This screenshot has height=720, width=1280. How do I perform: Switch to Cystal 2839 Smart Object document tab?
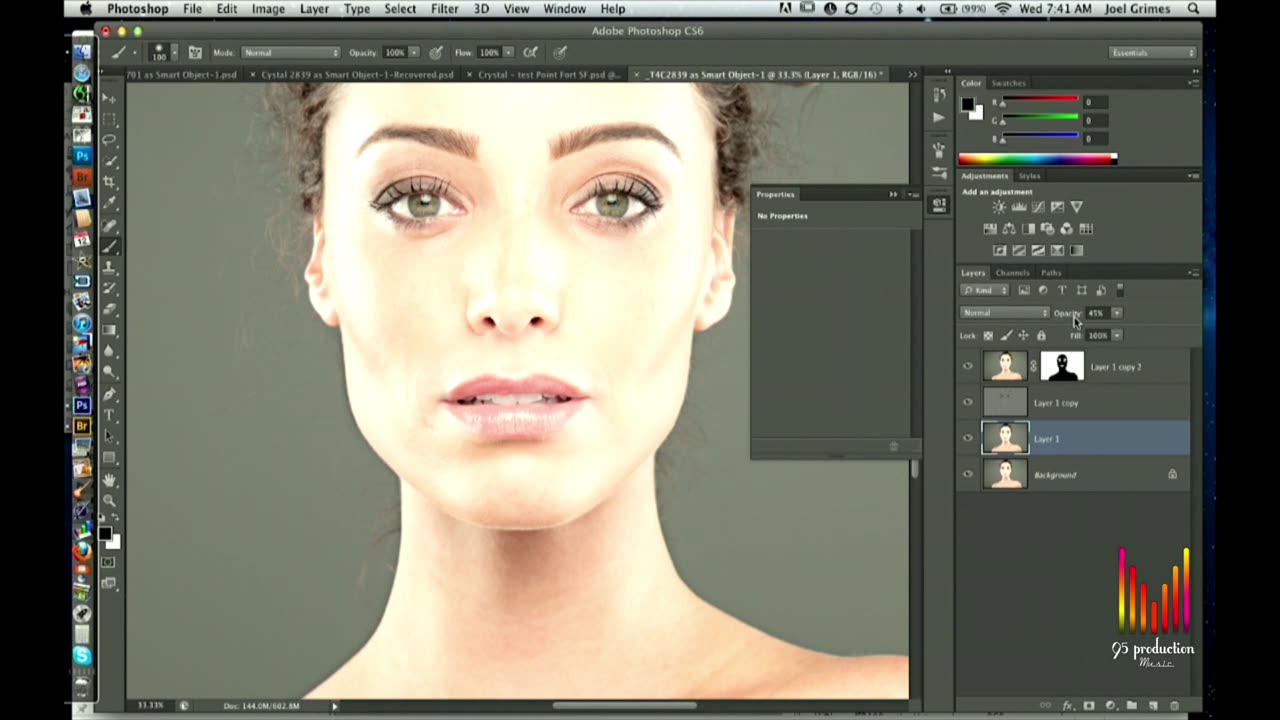pyautogui.click(x=357, y=75)
